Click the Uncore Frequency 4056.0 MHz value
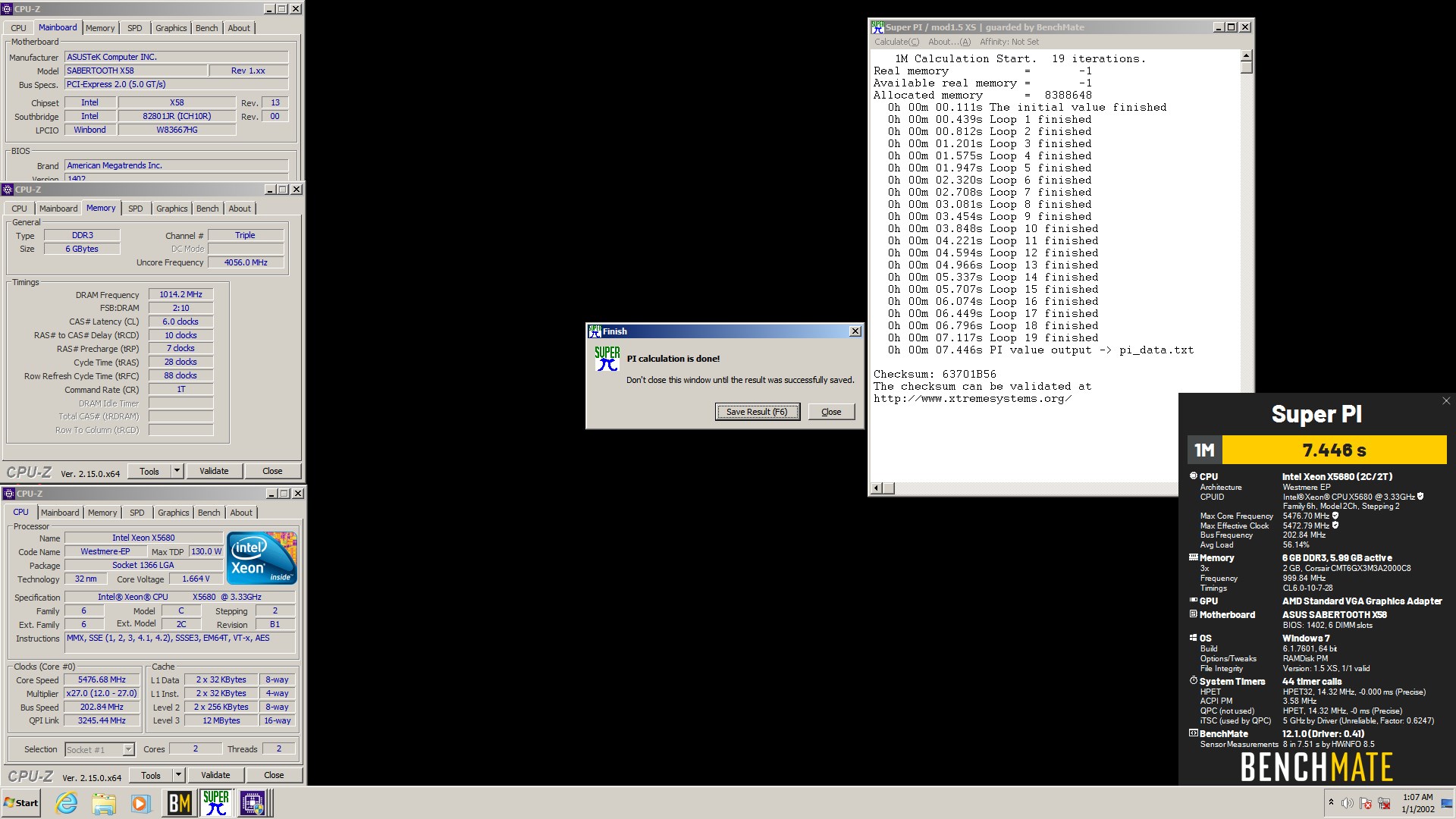 point(246,262)
